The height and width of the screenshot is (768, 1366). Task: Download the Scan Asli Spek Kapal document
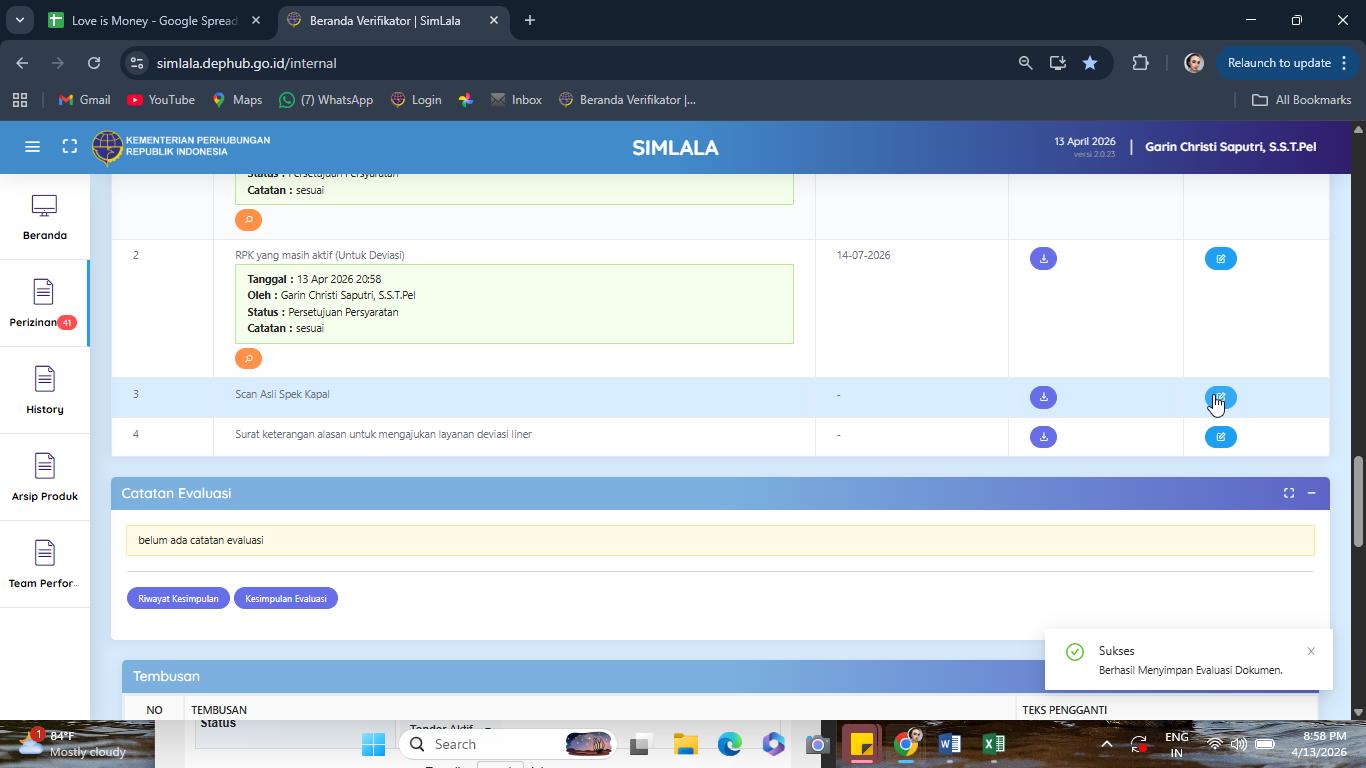click(x=1043, y=397)
